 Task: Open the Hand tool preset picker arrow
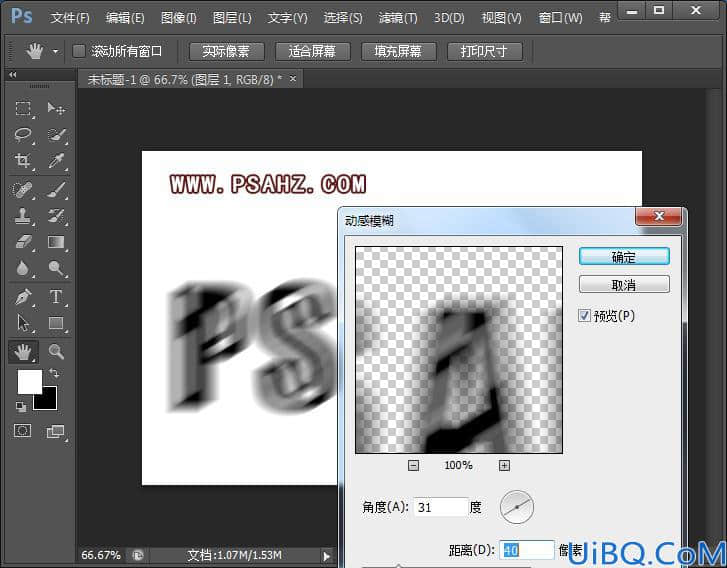[56, 51]
